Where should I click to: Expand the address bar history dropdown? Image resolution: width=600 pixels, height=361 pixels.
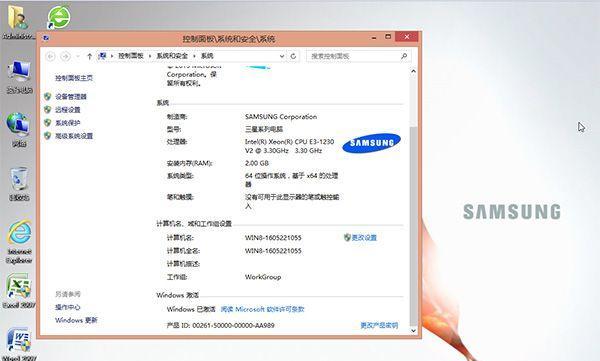(282, 56)
